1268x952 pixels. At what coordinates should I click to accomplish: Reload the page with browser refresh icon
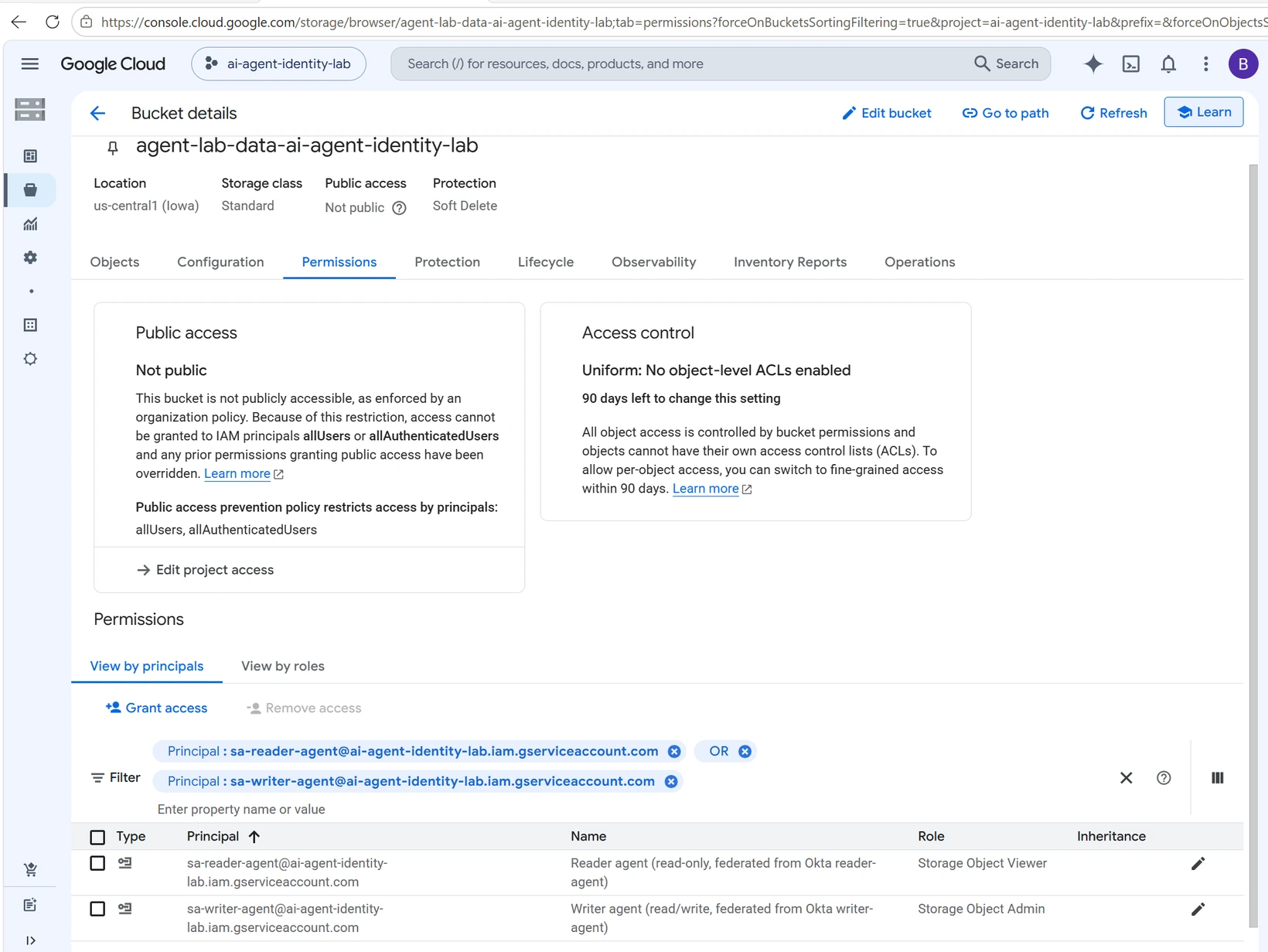[x=53, y=22]
